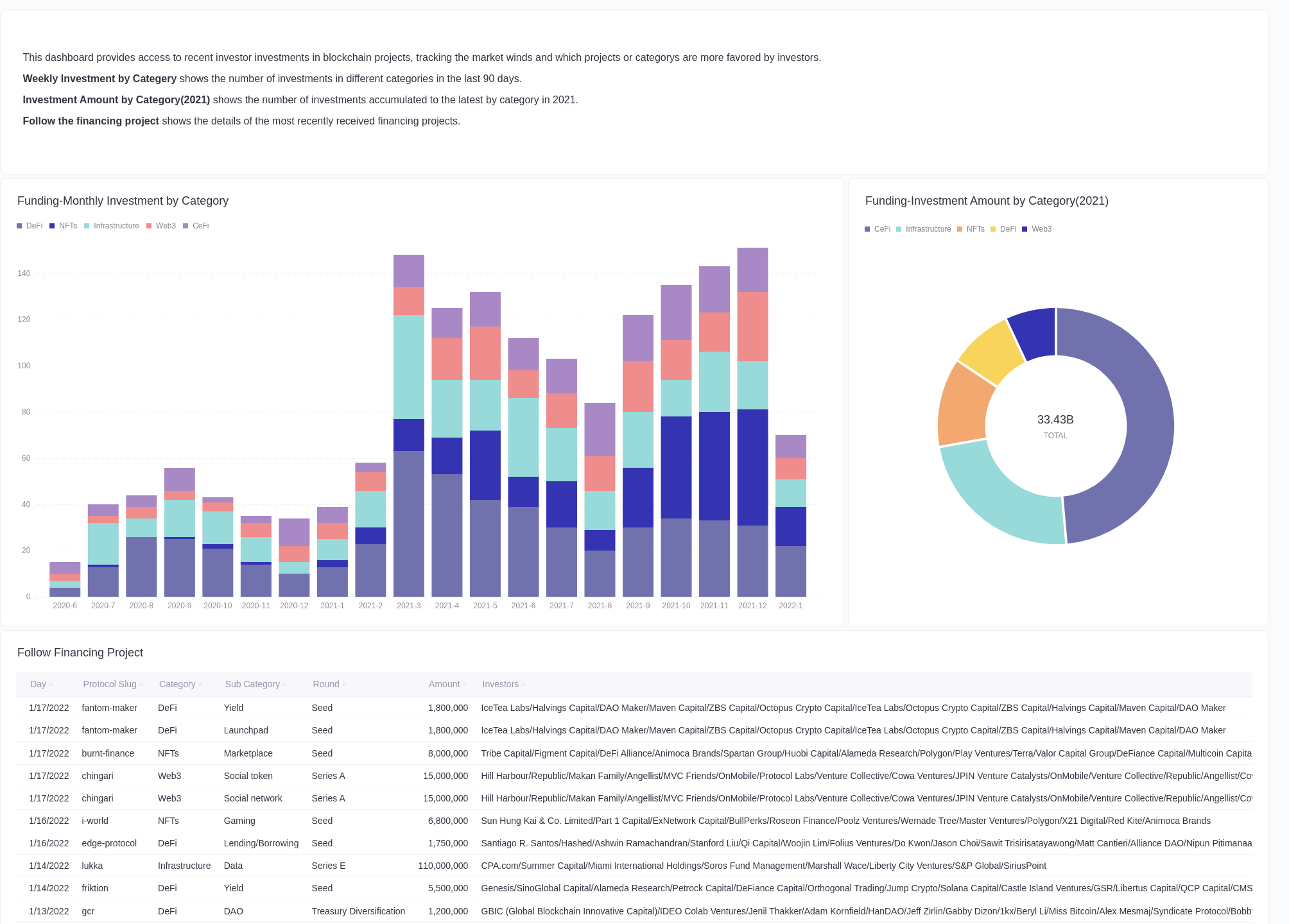This screenshot has width=1289, height=924.
Task: Click the 2021-12 stacked bar
Action: pyautogui.click(x=752, y=417)
